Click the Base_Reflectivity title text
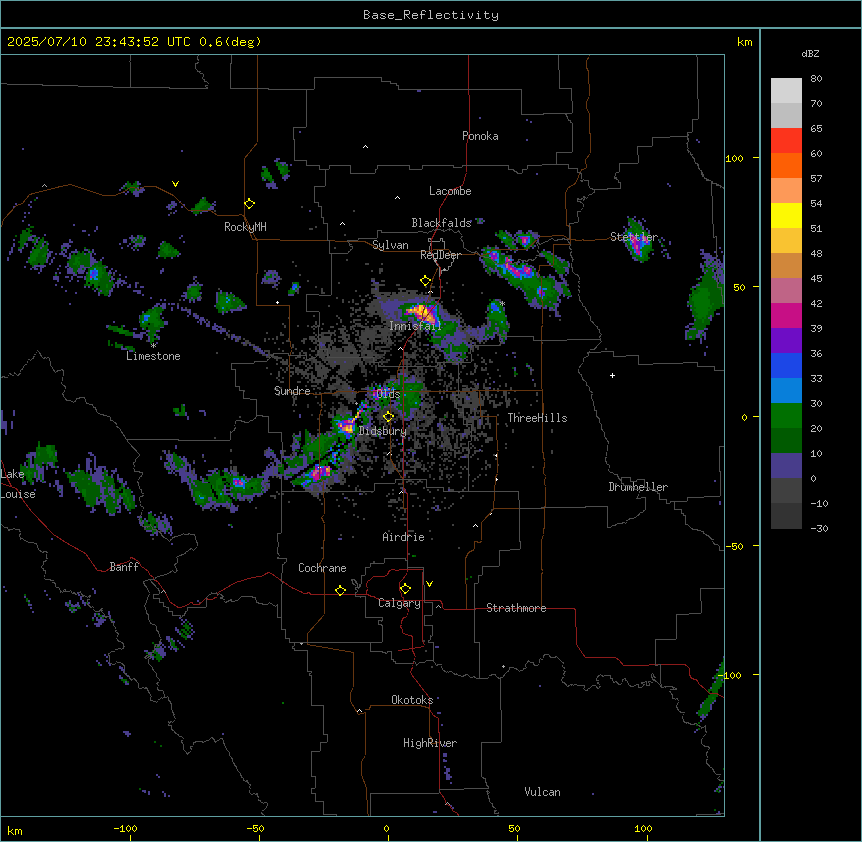 430,15
